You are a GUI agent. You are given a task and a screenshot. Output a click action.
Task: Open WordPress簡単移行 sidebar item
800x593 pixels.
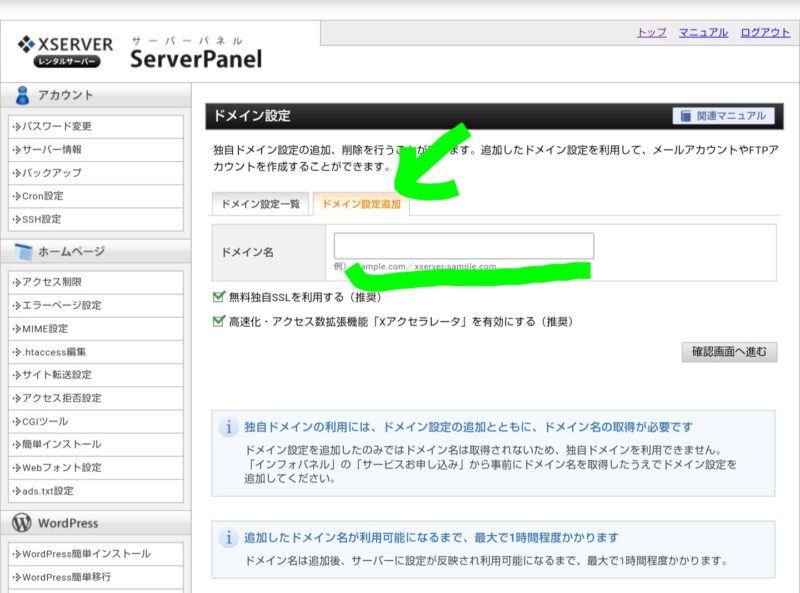96,577
